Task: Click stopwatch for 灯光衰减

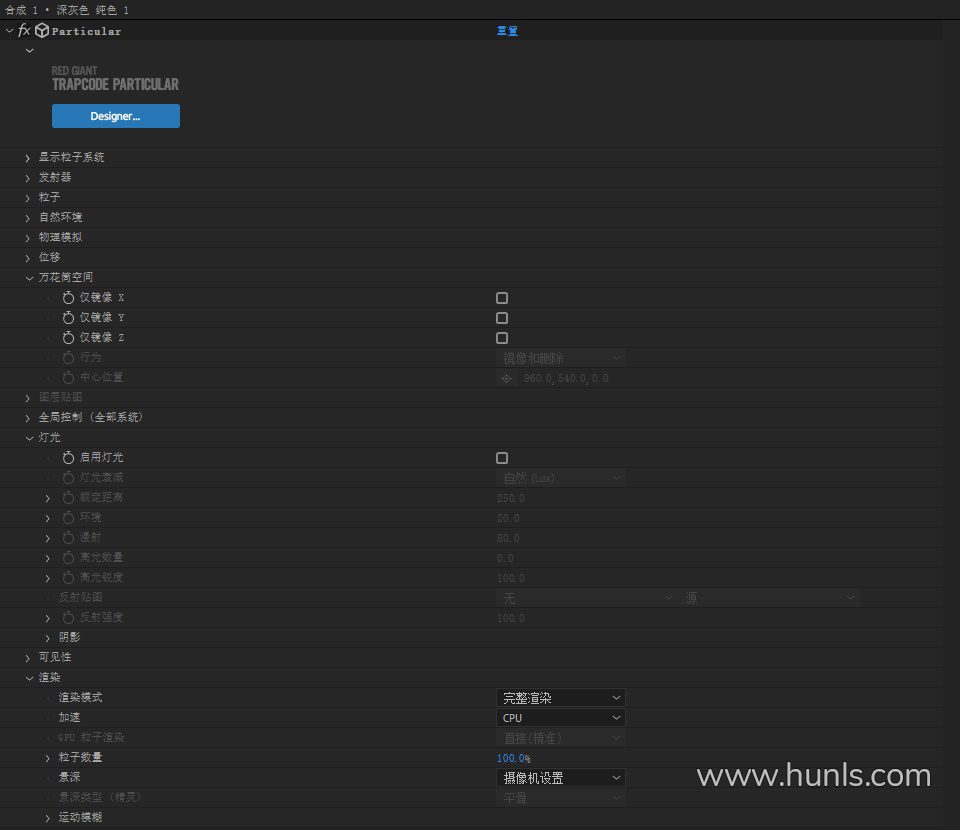Action: coord(68,477)
